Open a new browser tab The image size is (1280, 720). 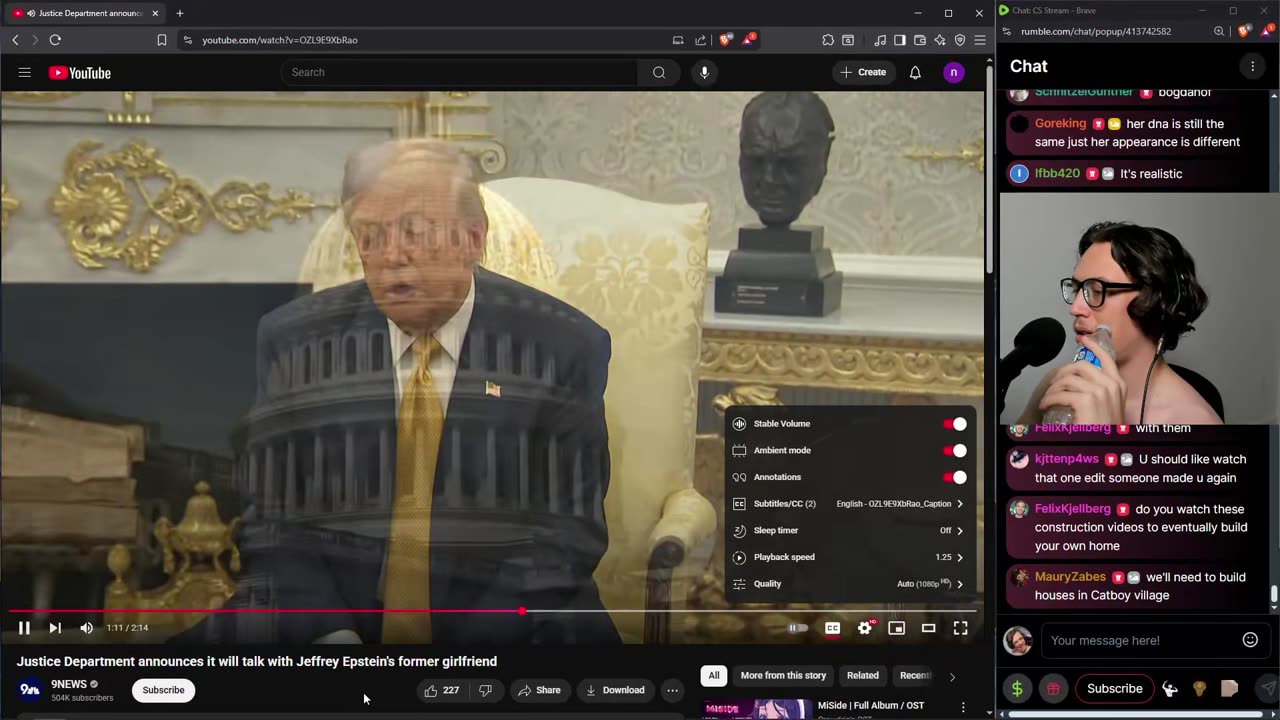click(180, 13)
